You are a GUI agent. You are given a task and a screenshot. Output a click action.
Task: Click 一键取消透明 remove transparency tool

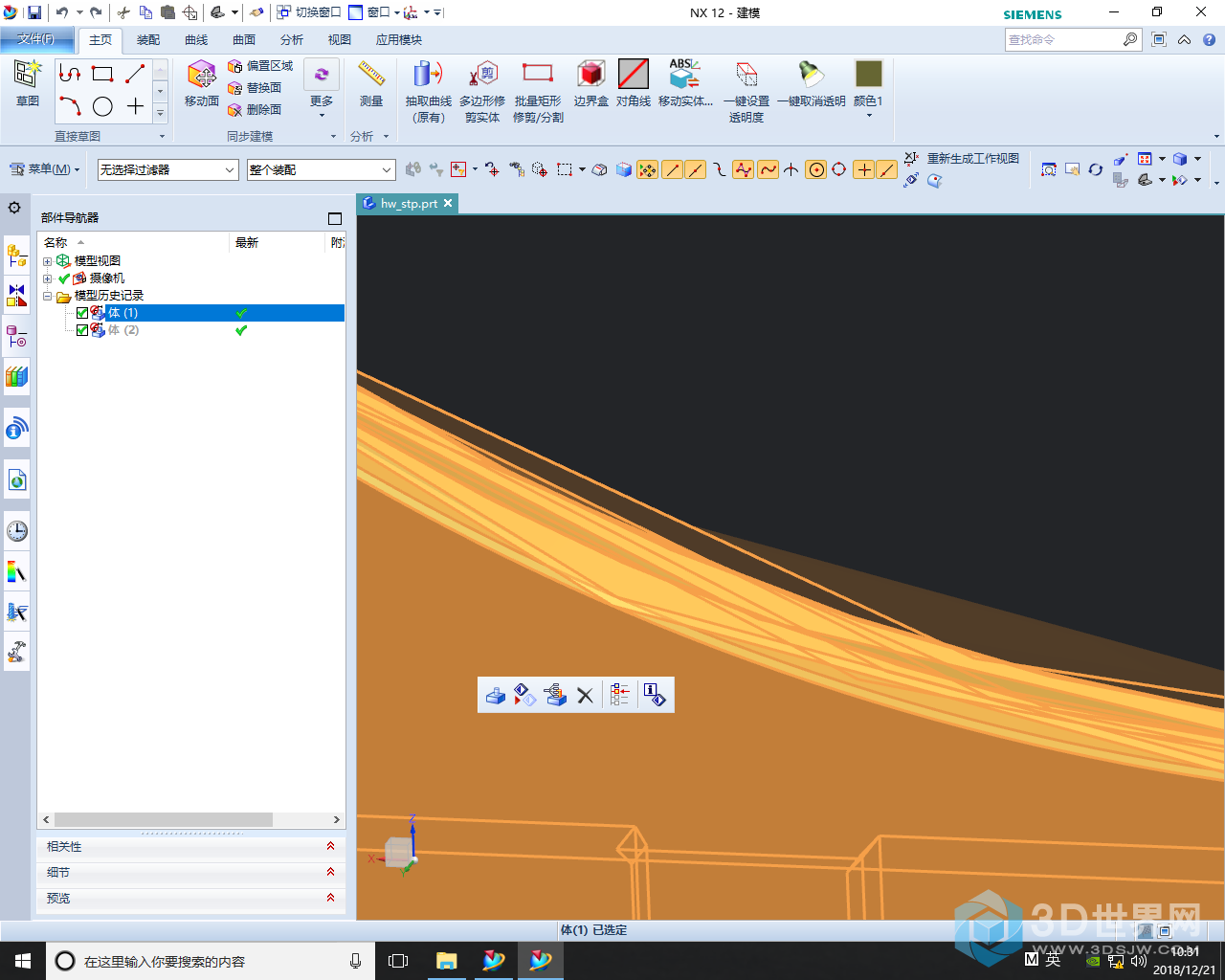tap(812, 83)
